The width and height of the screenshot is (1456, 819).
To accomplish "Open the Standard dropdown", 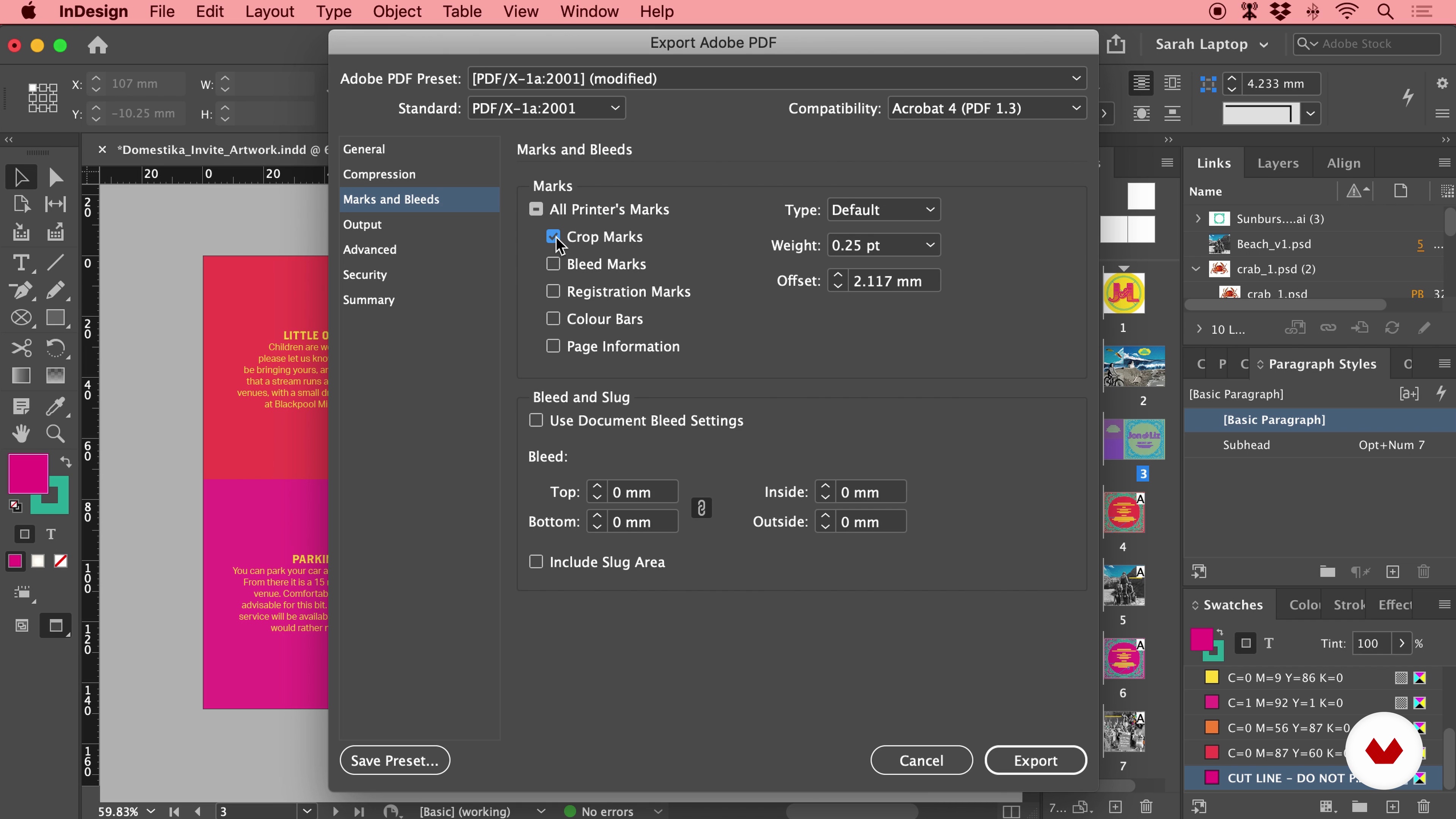I will click(546, 108).
